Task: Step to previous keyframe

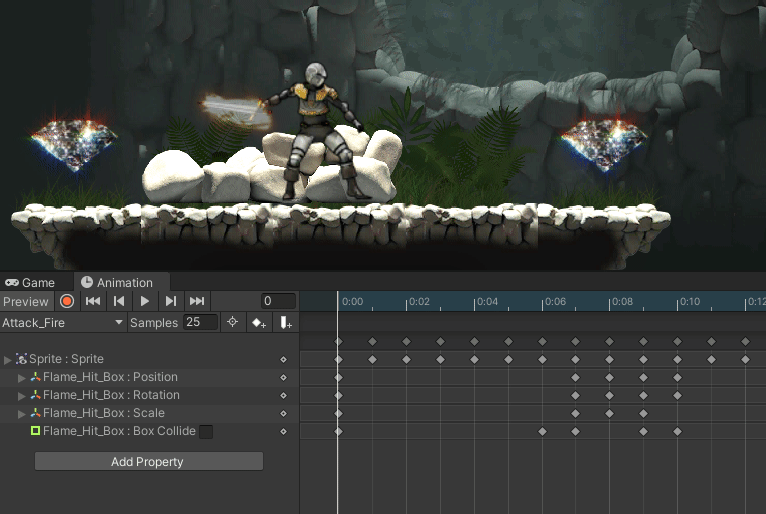Action: pyautogui.click(x=119, y=301)
